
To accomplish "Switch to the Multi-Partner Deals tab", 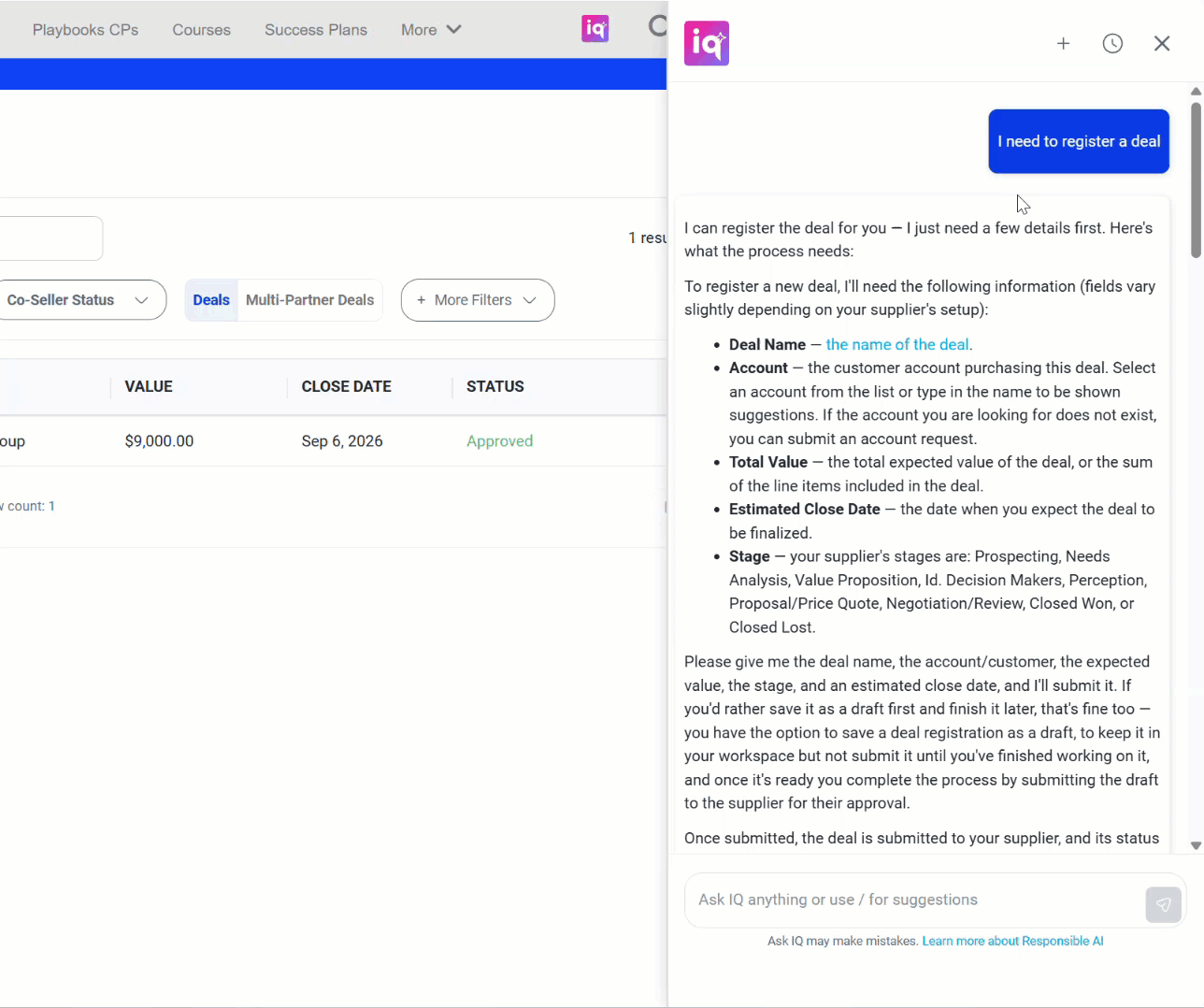I will [309, 300].
